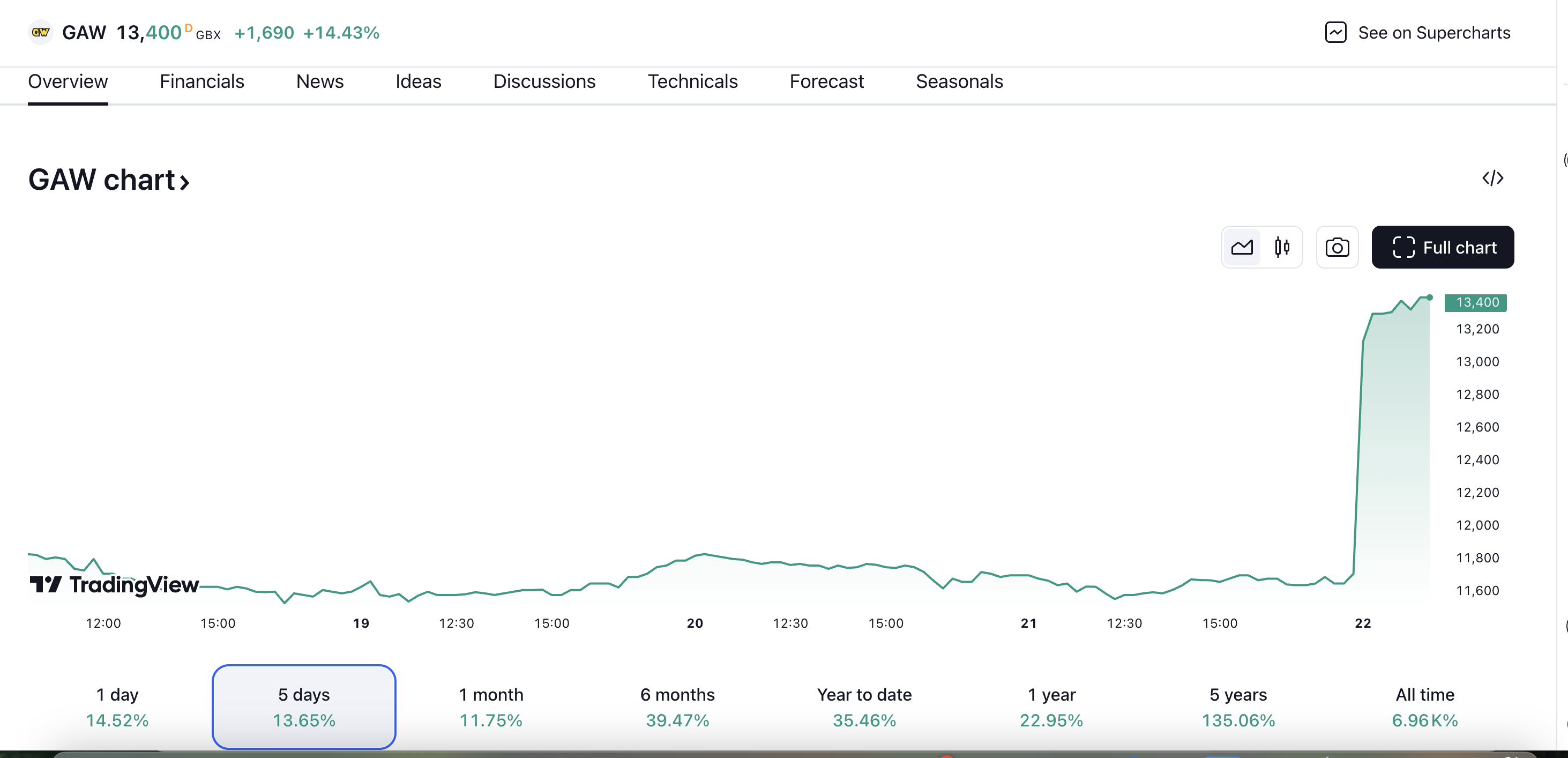Viewport: 1568px width, 758px height.
Task: Click See on Supercharts link
Action: point(1433,33)
